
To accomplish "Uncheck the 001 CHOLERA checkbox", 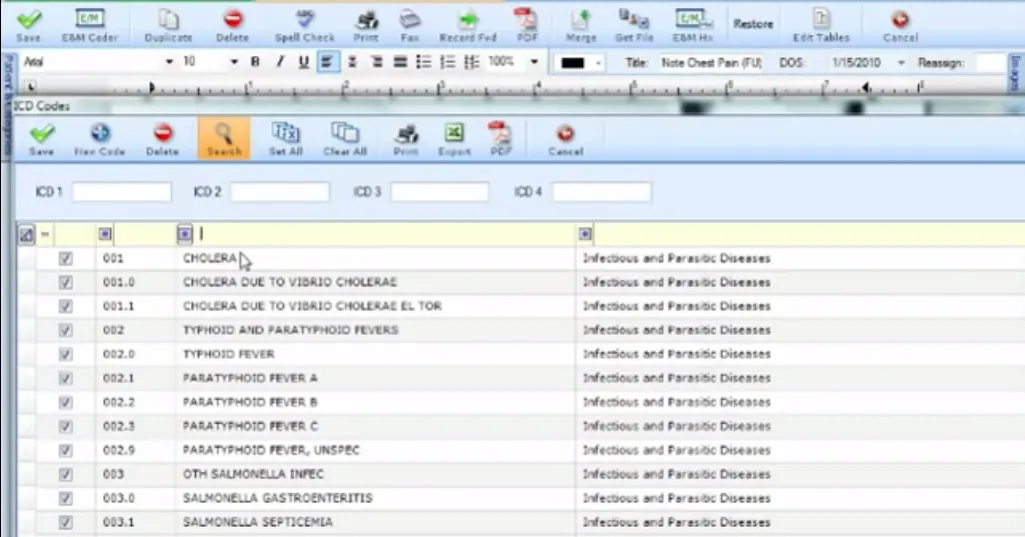I will point(65,258).
